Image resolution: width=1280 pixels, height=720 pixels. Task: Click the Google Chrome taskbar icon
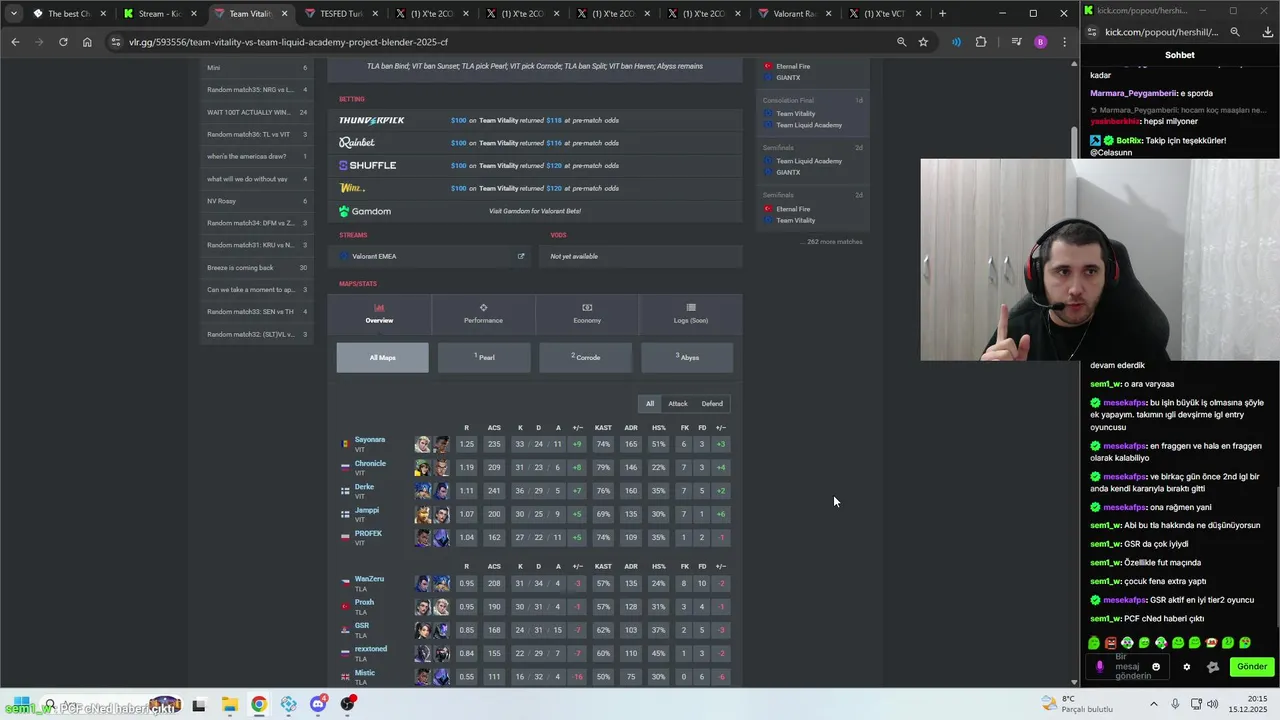(x=259, y=704)
